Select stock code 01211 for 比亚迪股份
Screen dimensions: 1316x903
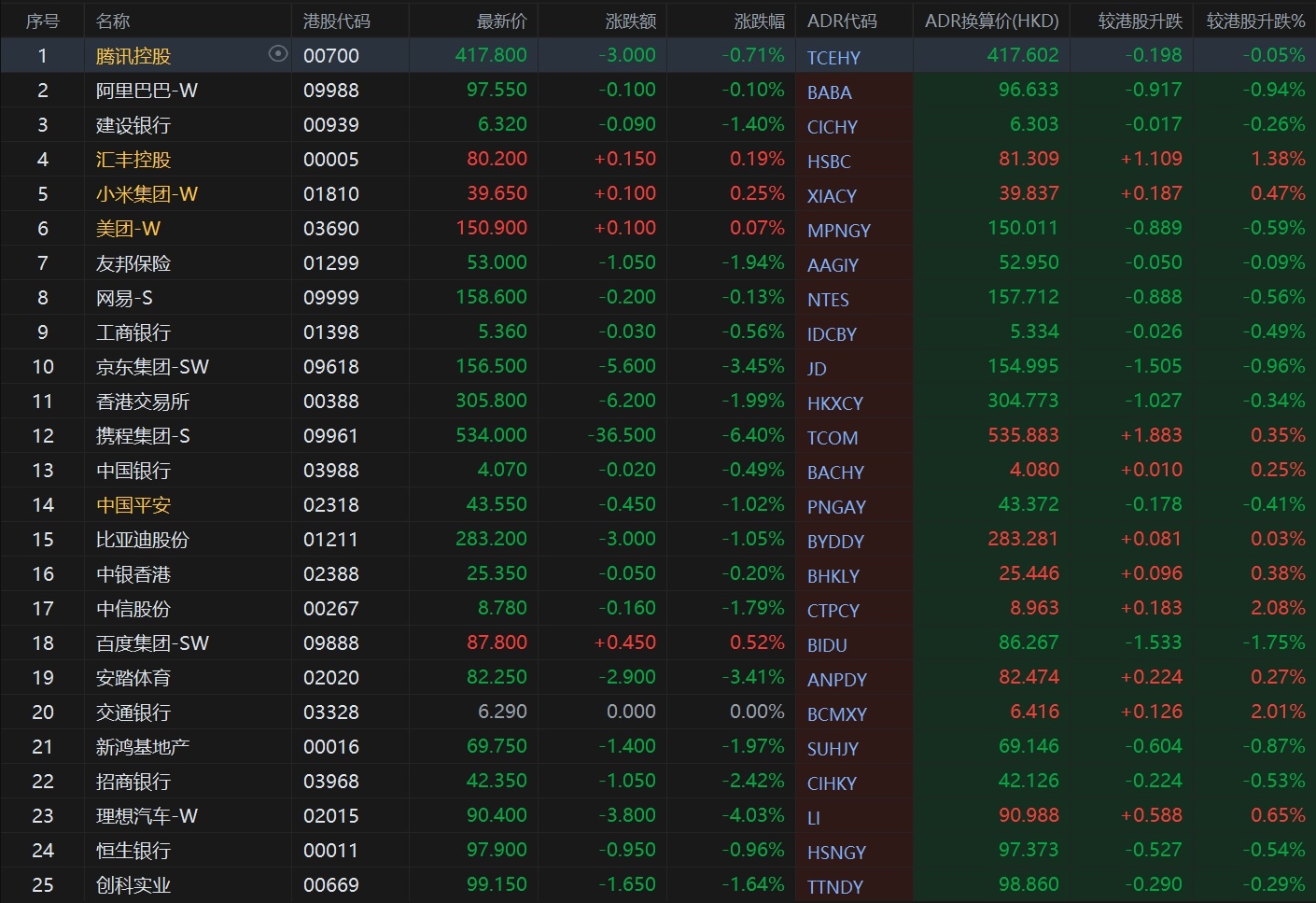(330, 540)
